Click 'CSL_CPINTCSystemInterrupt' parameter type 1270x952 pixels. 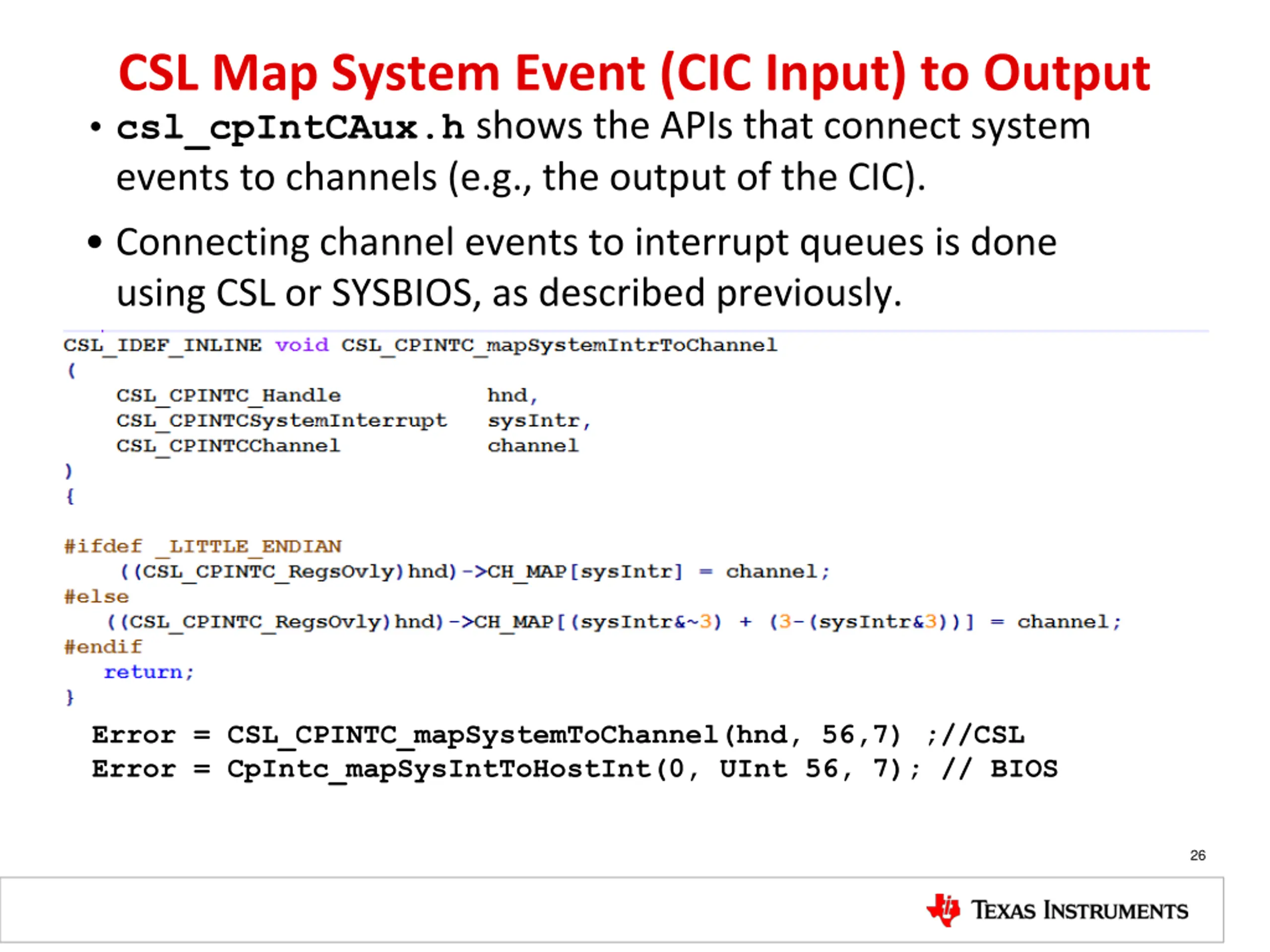tap(281, 421)
